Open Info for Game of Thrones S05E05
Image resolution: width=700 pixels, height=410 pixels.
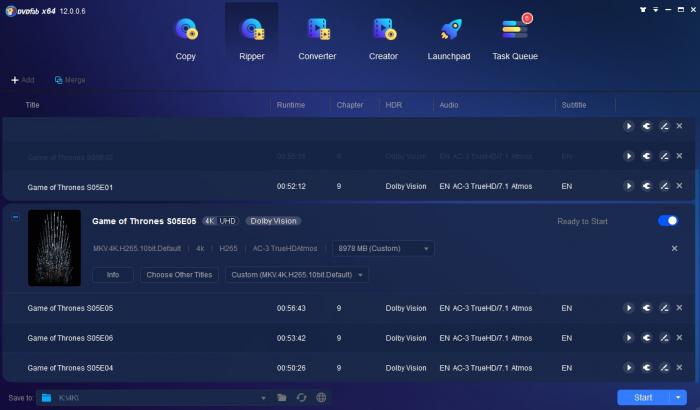pos(112,275)
